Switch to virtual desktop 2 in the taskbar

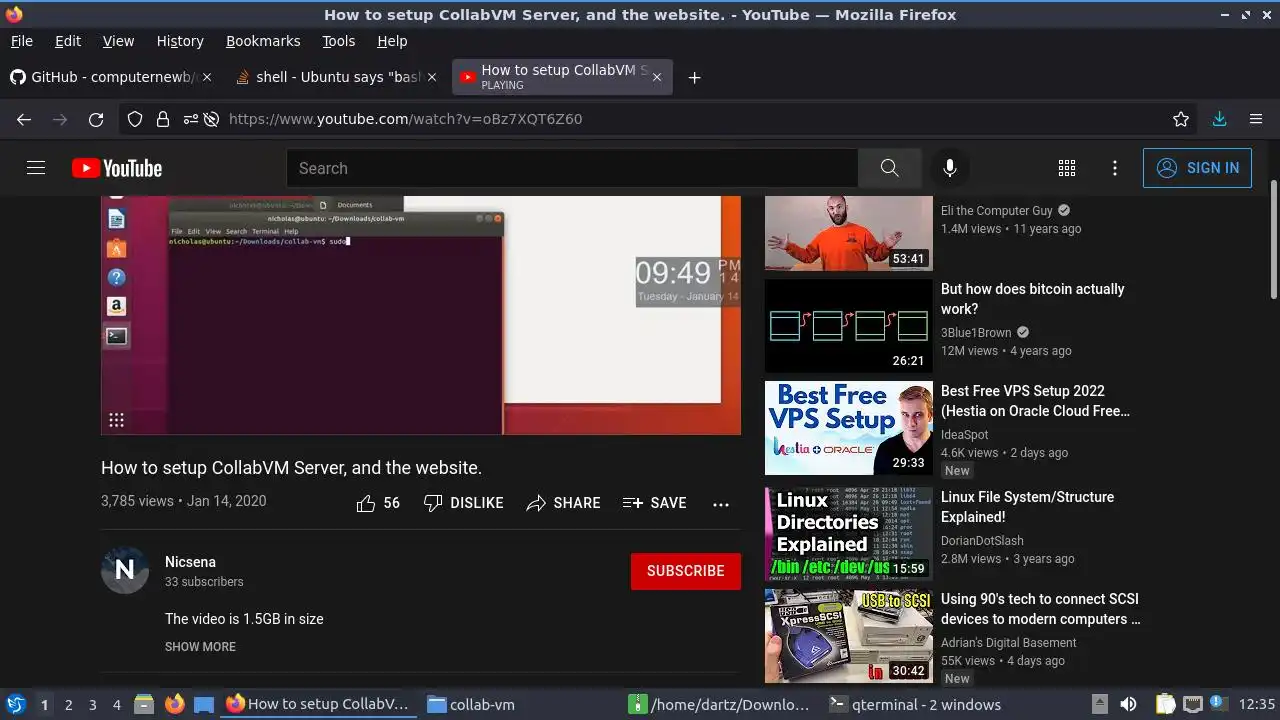[x=68, y=704]
